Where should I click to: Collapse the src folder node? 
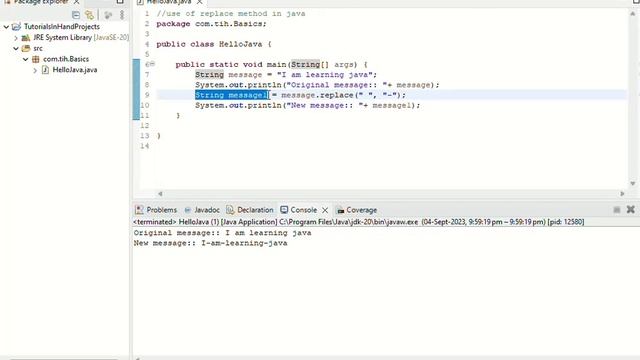[16, 49]
